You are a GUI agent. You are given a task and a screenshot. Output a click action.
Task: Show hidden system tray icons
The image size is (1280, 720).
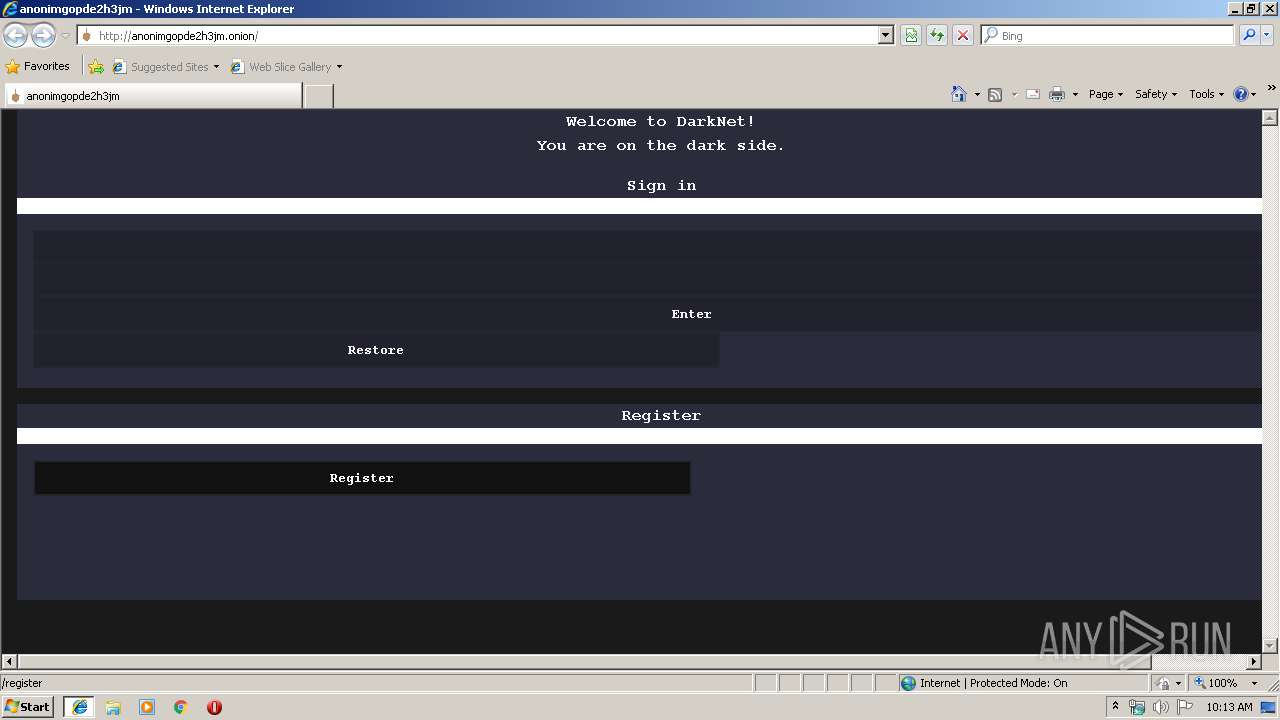pyautogui.click(x=1116, y=706)
